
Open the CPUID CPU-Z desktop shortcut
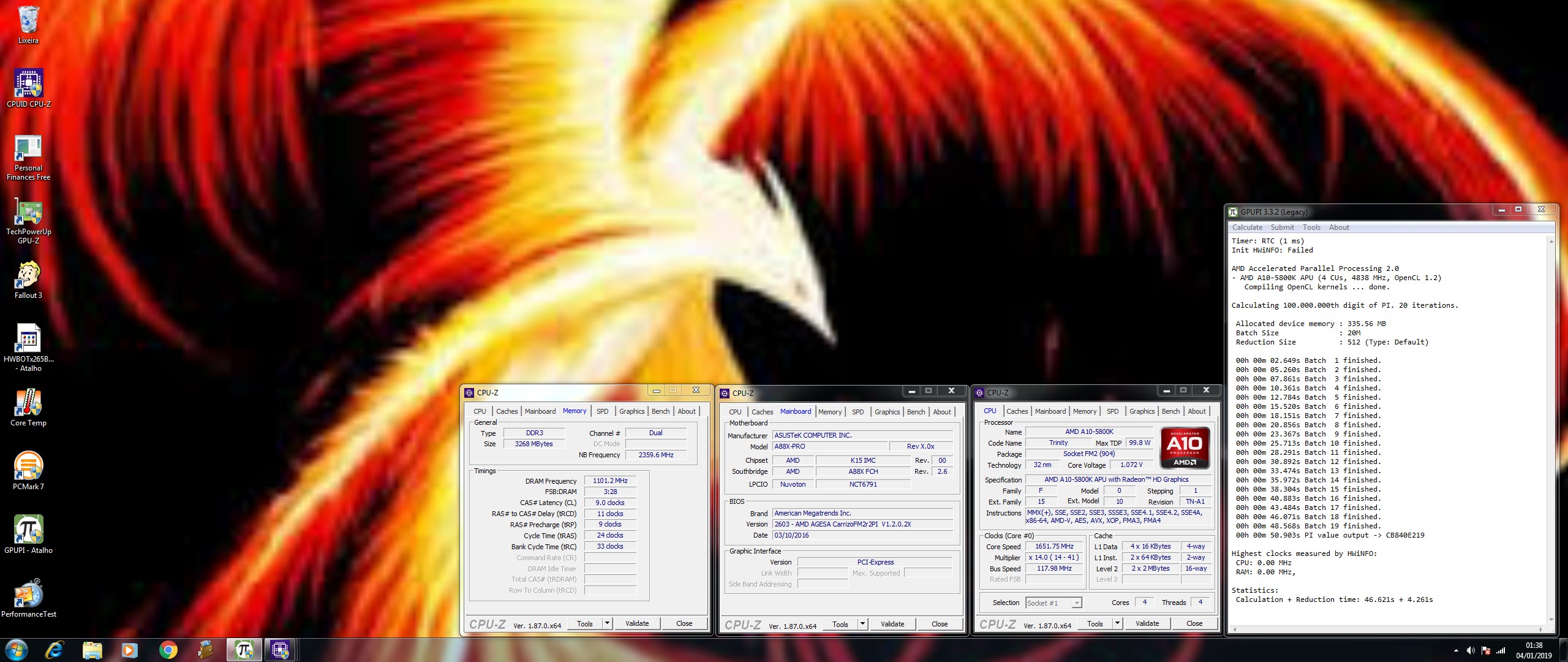point(28,88)
